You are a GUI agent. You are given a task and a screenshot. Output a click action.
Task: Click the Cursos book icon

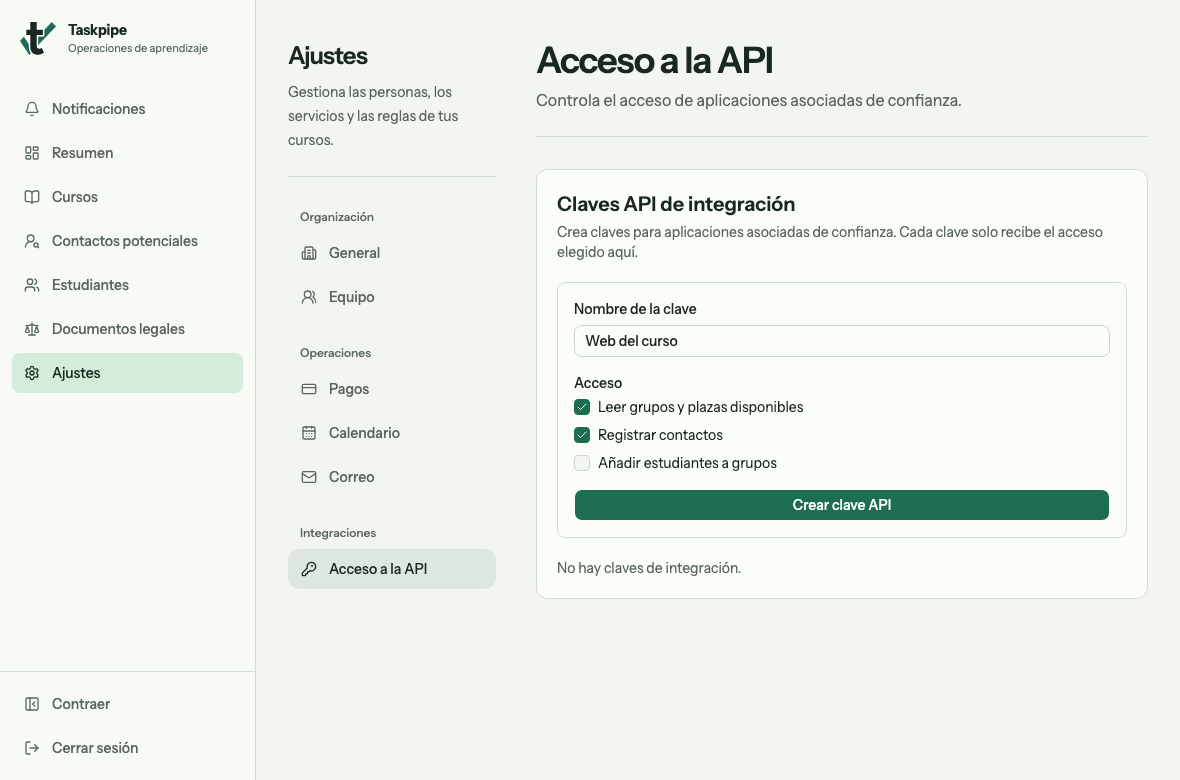tap(32, 197)
